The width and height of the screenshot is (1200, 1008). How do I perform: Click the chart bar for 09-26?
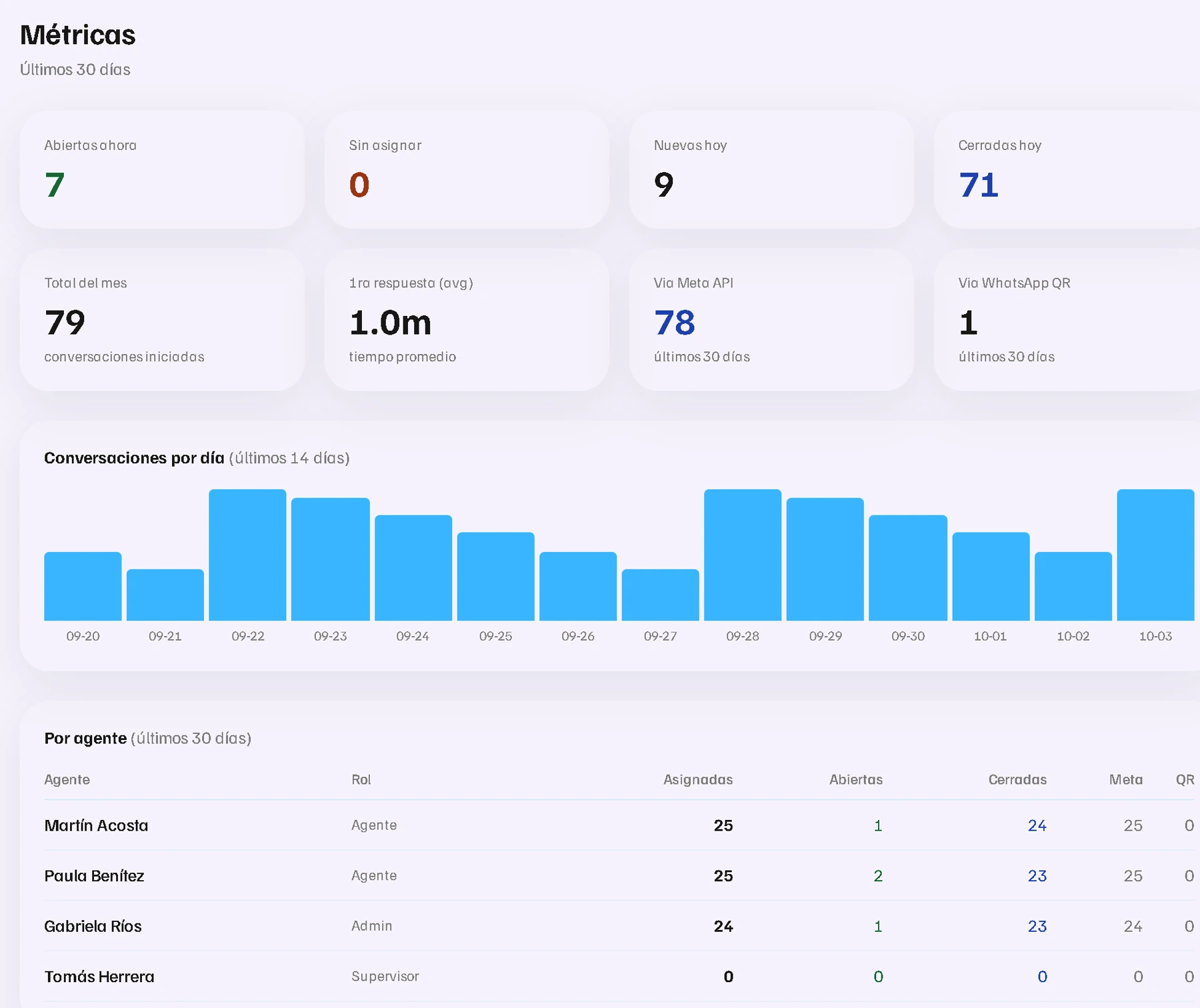tap(578, 586)
